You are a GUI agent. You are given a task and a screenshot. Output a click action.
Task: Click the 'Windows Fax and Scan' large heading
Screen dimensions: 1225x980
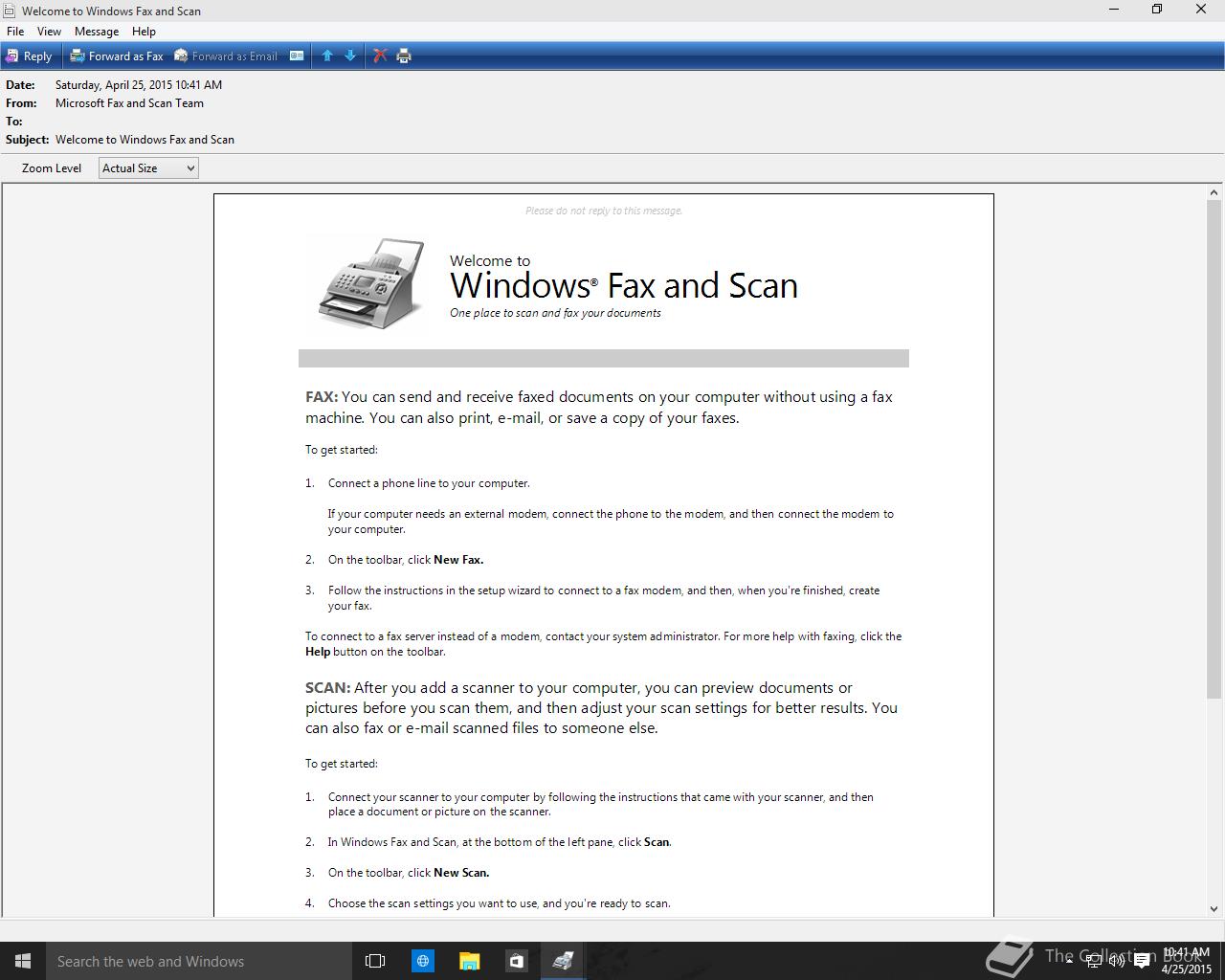tap(624, 285)
